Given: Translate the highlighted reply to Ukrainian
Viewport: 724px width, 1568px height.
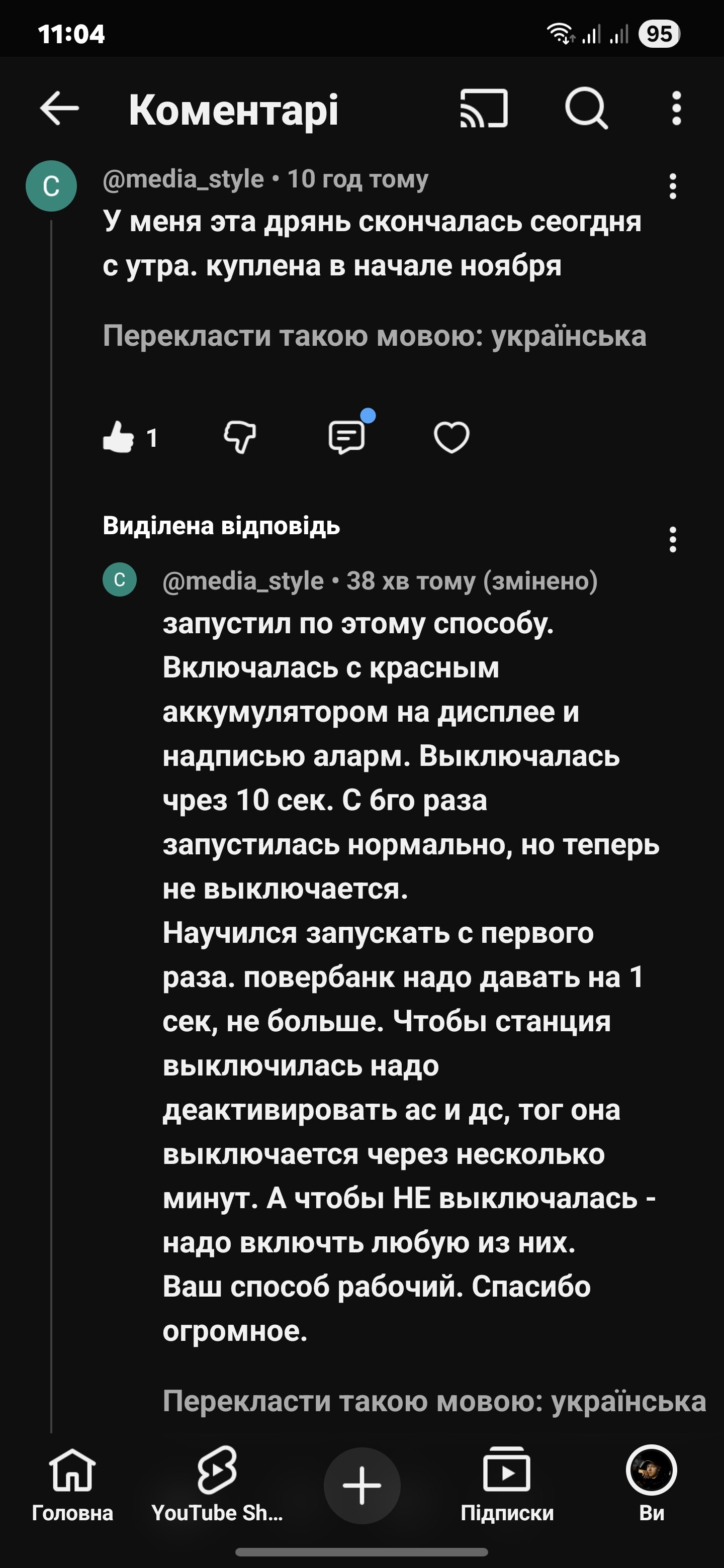Looking at the screenshot, I should click(433, 1401).
